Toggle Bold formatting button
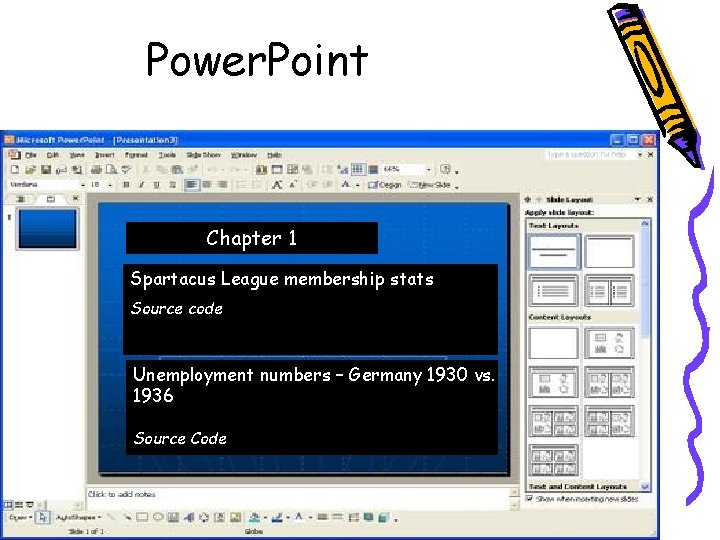 (x=126, y=185)
